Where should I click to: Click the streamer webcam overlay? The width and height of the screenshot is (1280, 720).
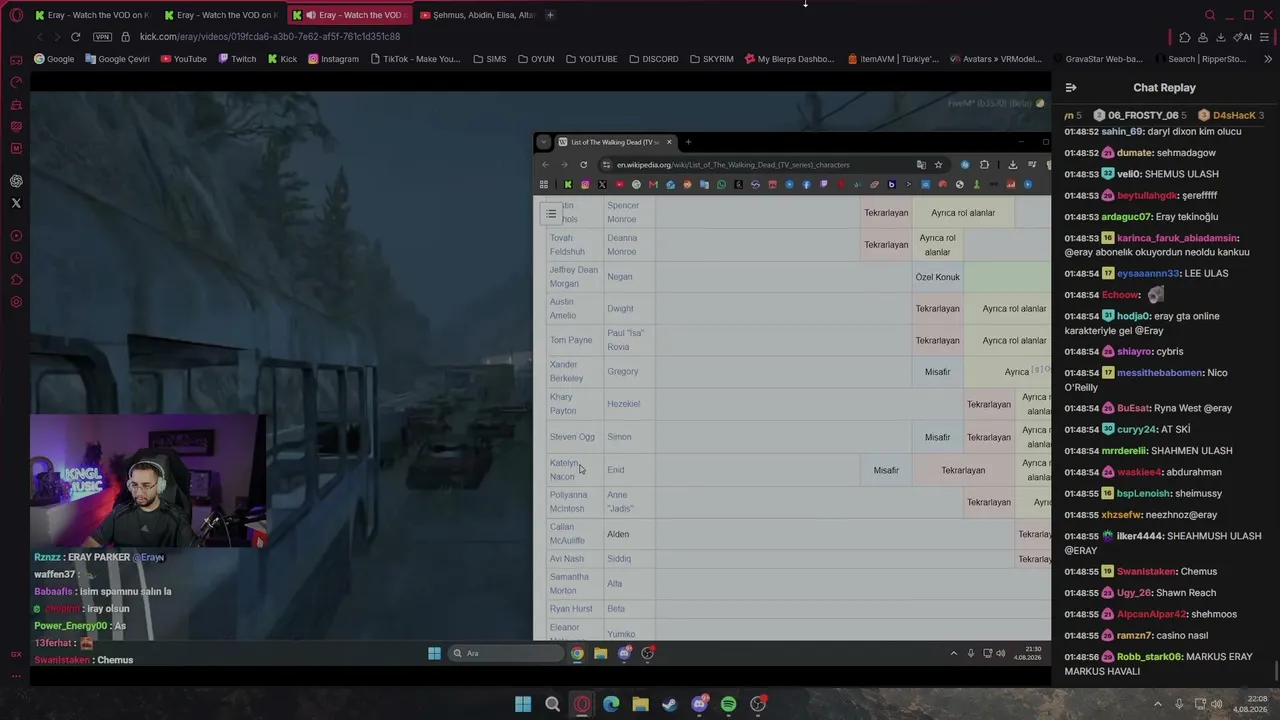coord(148,481)
